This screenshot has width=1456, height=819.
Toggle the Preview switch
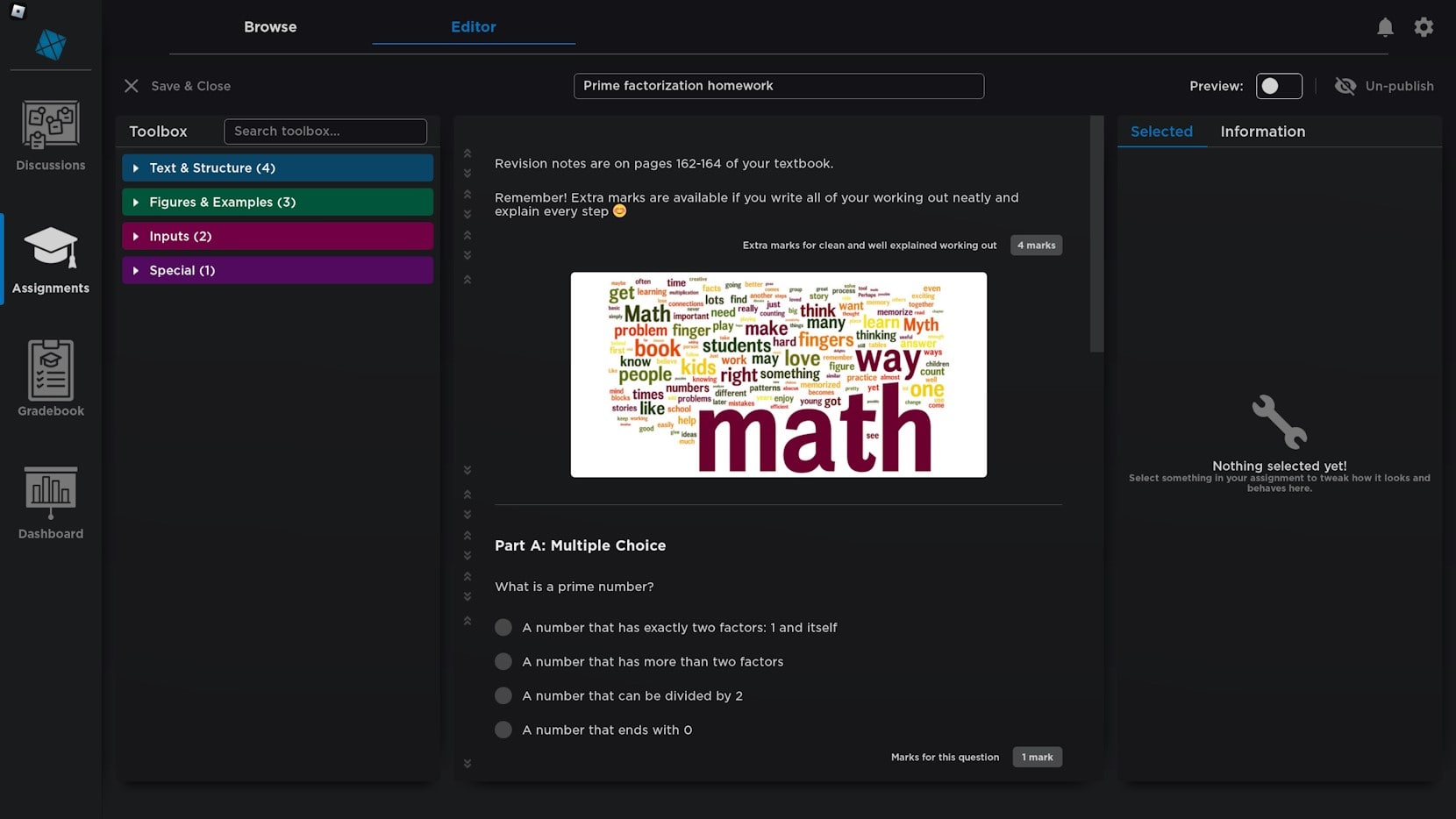[1278, 86]
